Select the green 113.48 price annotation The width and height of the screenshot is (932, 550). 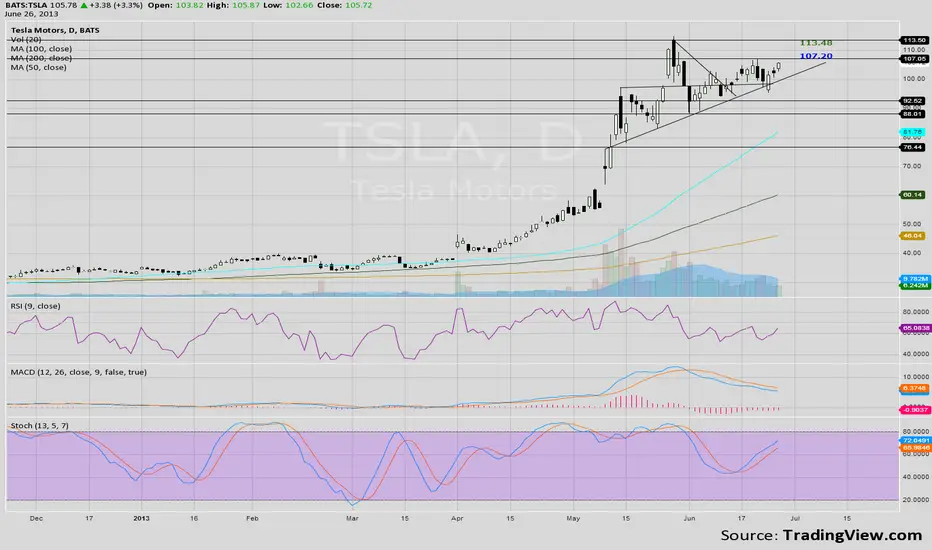click(816, 43)
